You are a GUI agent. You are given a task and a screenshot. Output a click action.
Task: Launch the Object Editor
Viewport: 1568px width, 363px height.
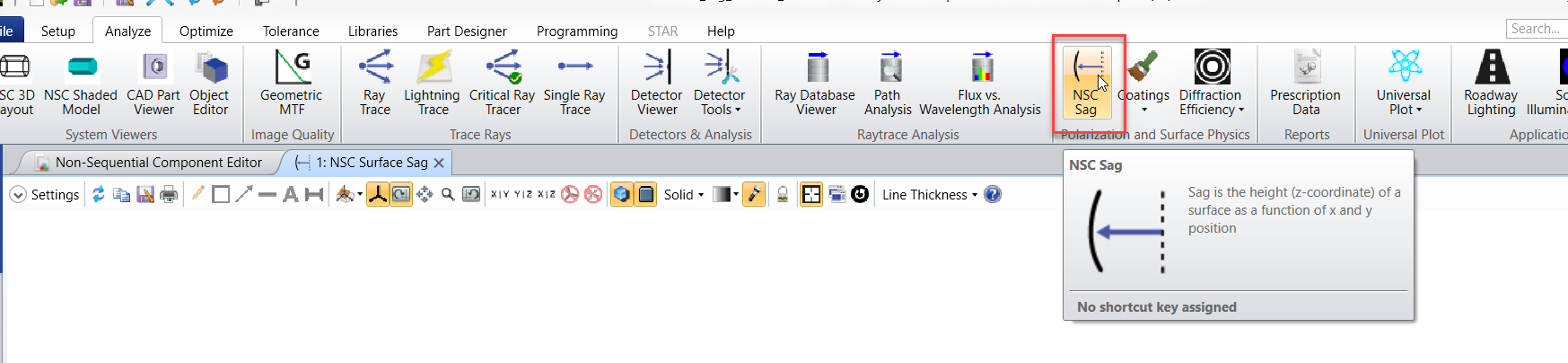[x=210, y=84]
